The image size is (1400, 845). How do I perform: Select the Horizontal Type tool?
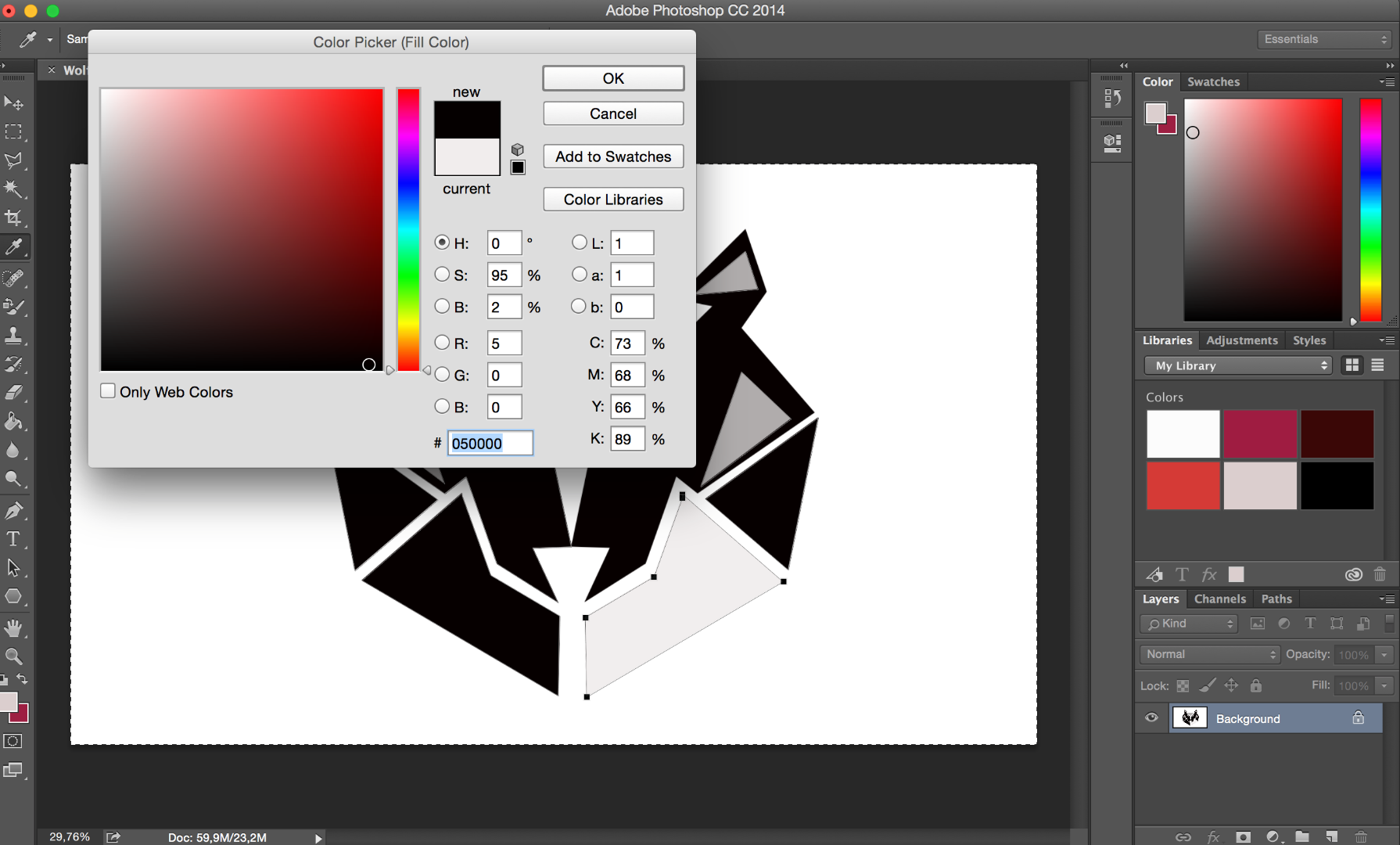tap(13, 539)
